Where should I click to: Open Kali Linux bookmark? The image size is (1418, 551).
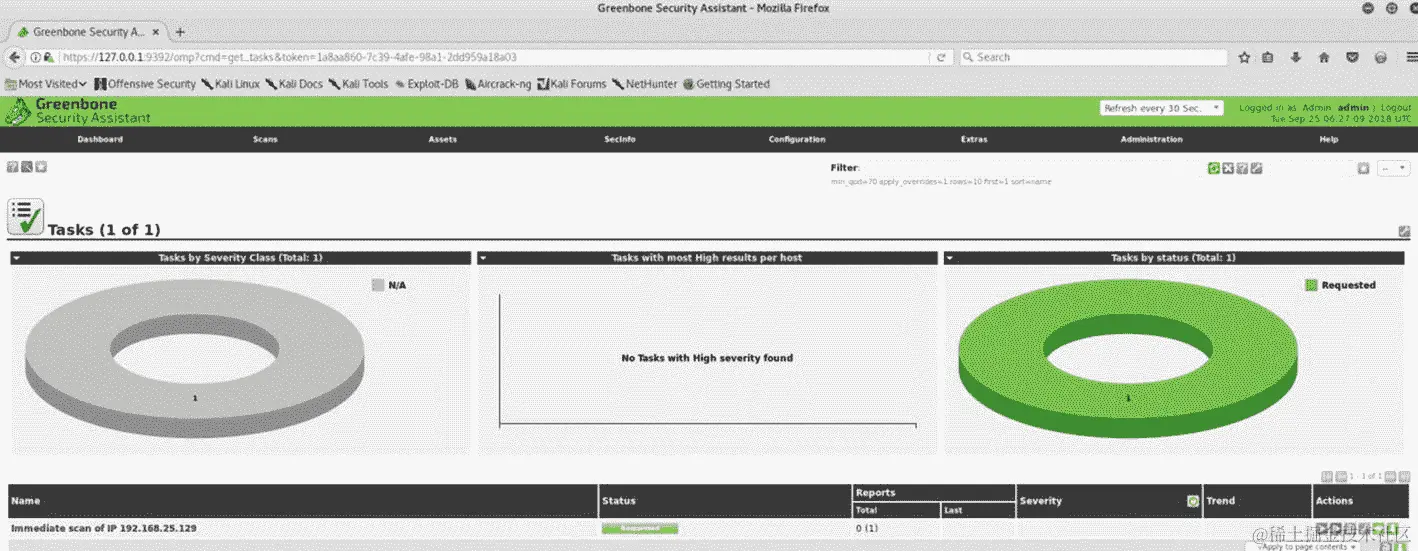[x=230, y=84]
